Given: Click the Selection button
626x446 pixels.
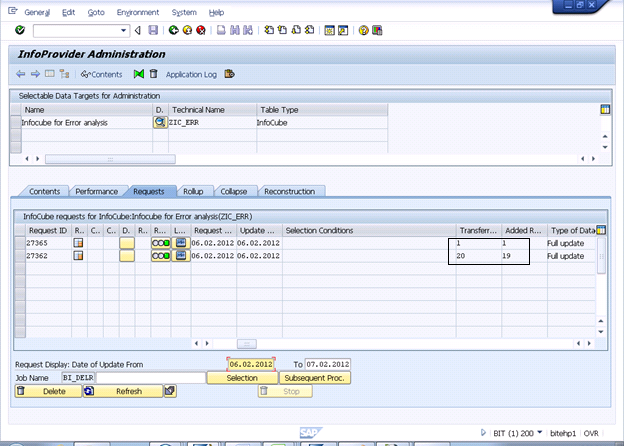Looking at the screenshot, I should point(242,378).
